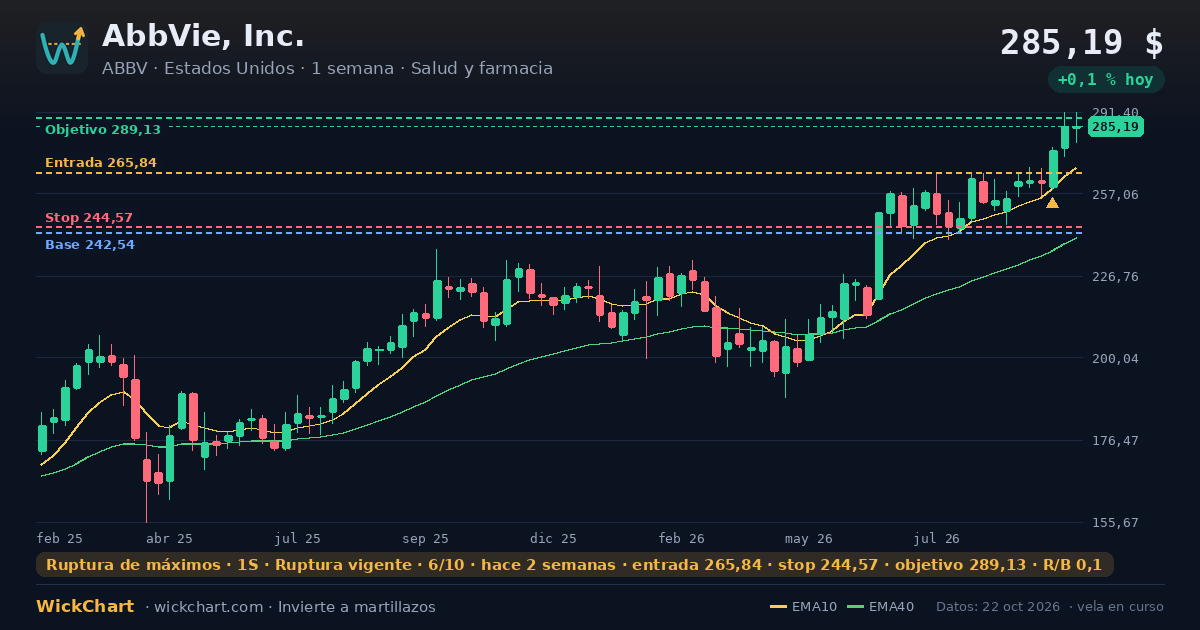Click the WickChart brand name in footer
The height and width of the screenshot is (630, 1200).
[x=85, y=607]
